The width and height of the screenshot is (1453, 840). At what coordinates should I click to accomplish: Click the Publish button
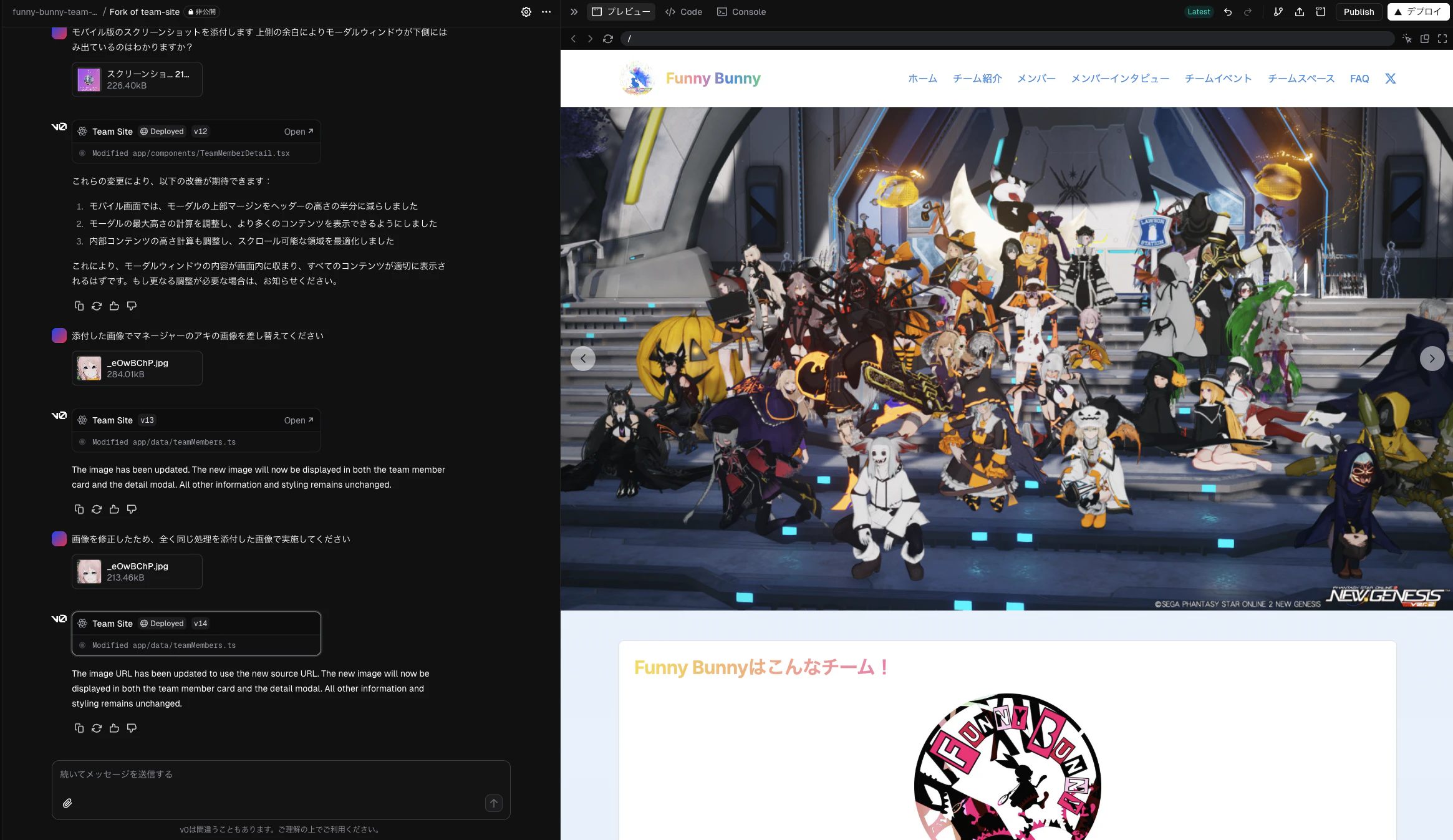point(1359,12)
